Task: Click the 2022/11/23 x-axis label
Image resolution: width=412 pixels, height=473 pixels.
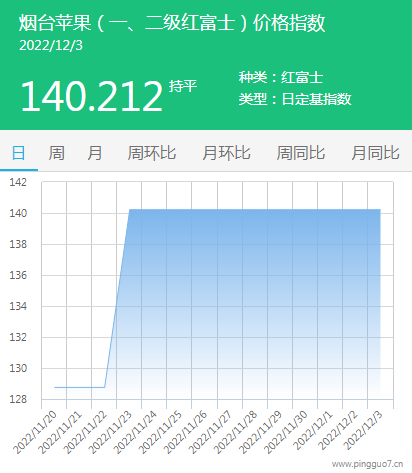Action: click(x=110, y=432)
